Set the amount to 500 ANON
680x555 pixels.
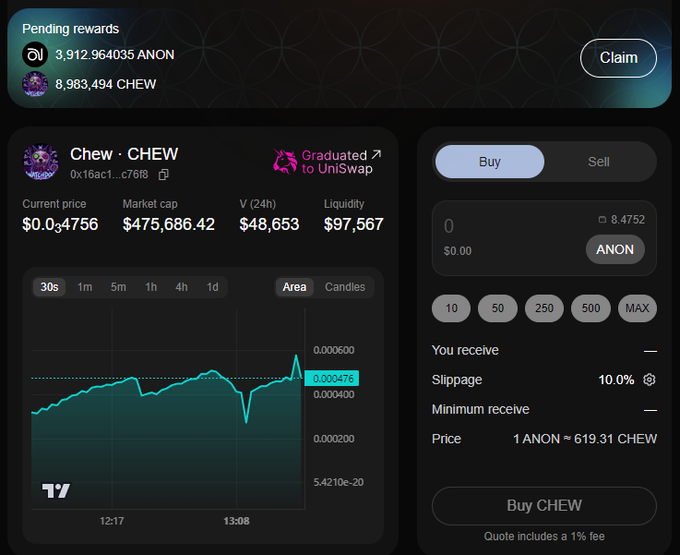pyautogui.click(x=591, y=308)
